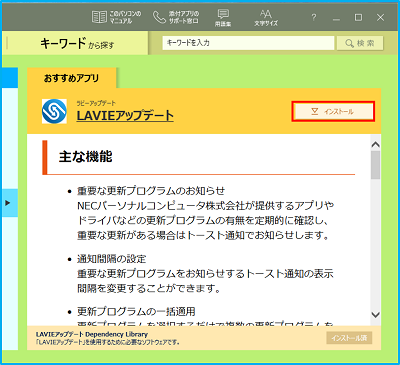Open the bundled app support phone icon

(x=159, y=17)
